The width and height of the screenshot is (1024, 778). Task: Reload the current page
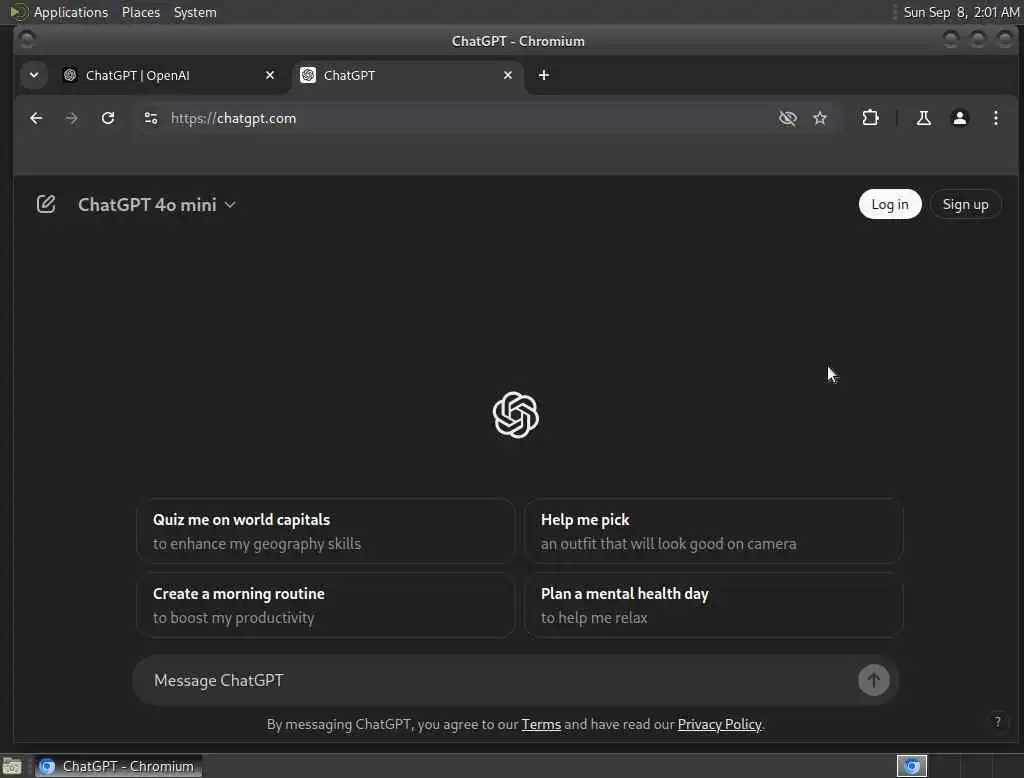coord(108,118)
